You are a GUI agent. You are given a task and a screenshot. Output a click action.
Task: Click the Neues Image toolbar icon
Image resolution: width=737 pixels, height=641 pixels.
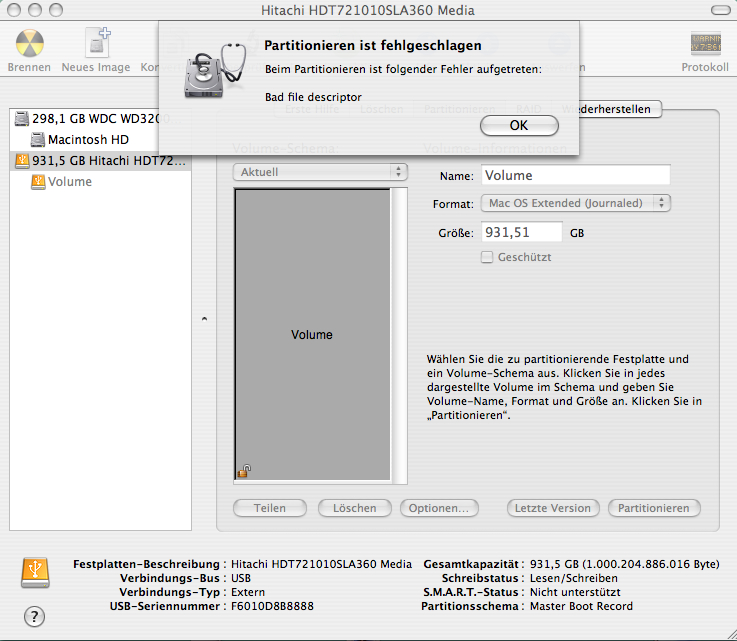click(x=97, y=42)
